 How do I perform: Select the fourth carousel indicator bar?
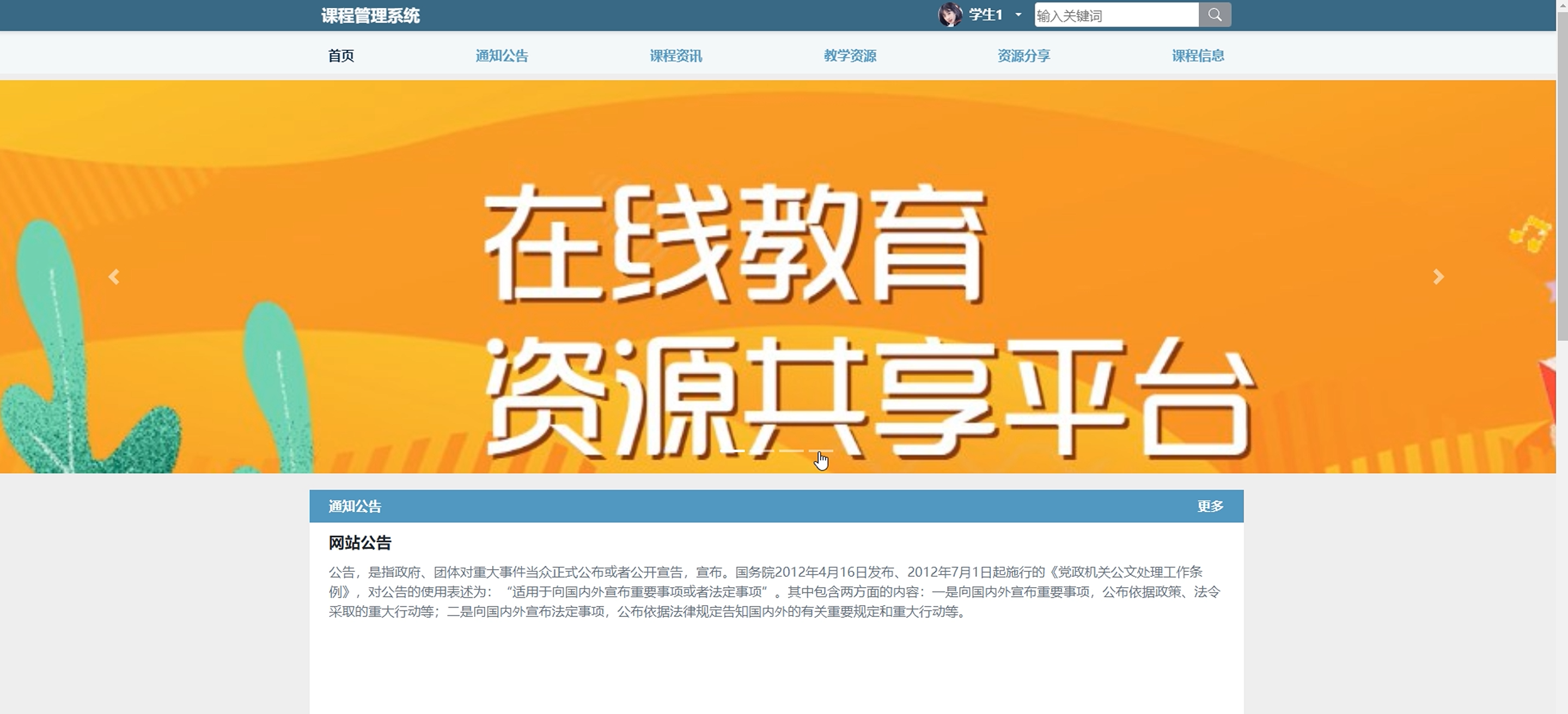(x=821, y=450)
